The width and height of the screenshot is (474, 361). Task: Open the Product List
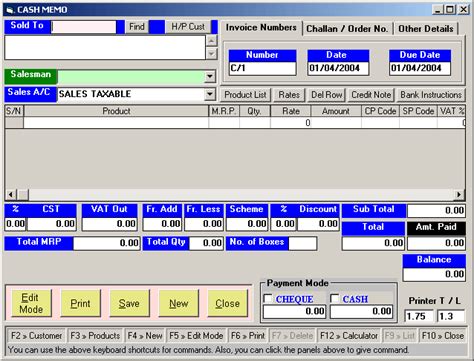pos(245,95)
